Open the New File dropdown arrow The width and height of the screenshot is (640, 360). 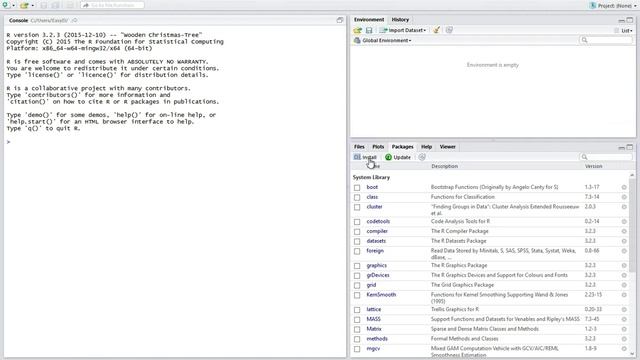[x=13, y=6]
